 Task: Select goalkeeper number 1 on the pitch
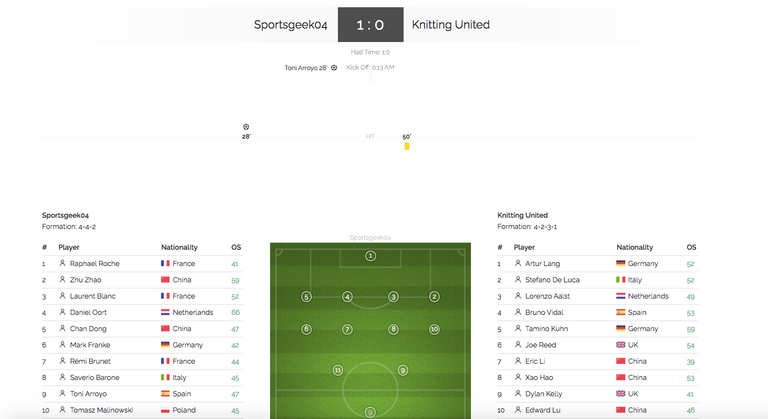point(370,256)
